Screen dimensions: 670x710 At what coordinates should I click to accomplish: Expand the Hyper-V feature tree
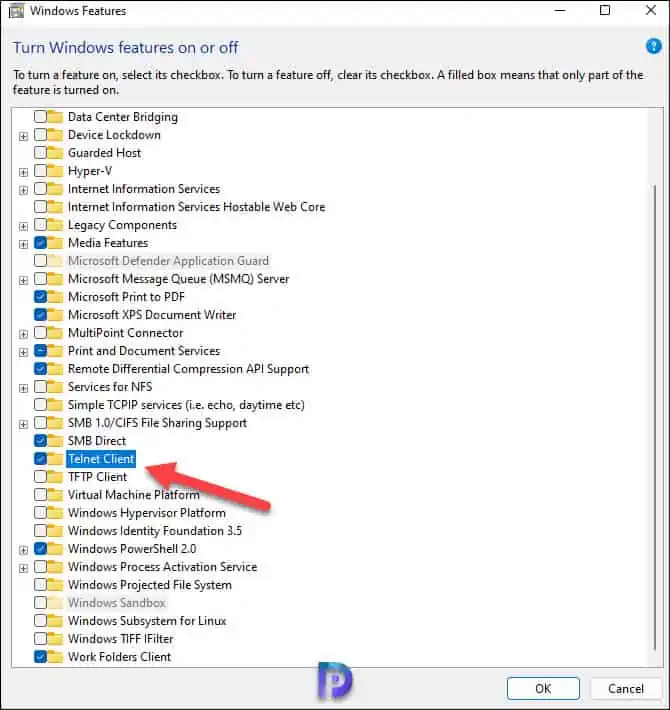pyautogui.click(x=24, y=173)
